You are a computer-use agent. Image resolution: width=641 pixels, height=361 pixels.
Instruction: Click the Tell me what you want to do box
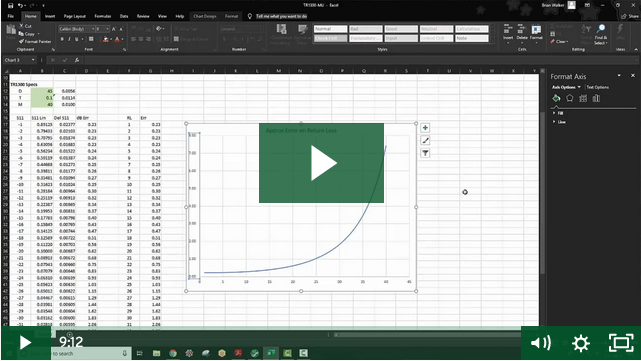pyautogui.click(x=281, y=16)
